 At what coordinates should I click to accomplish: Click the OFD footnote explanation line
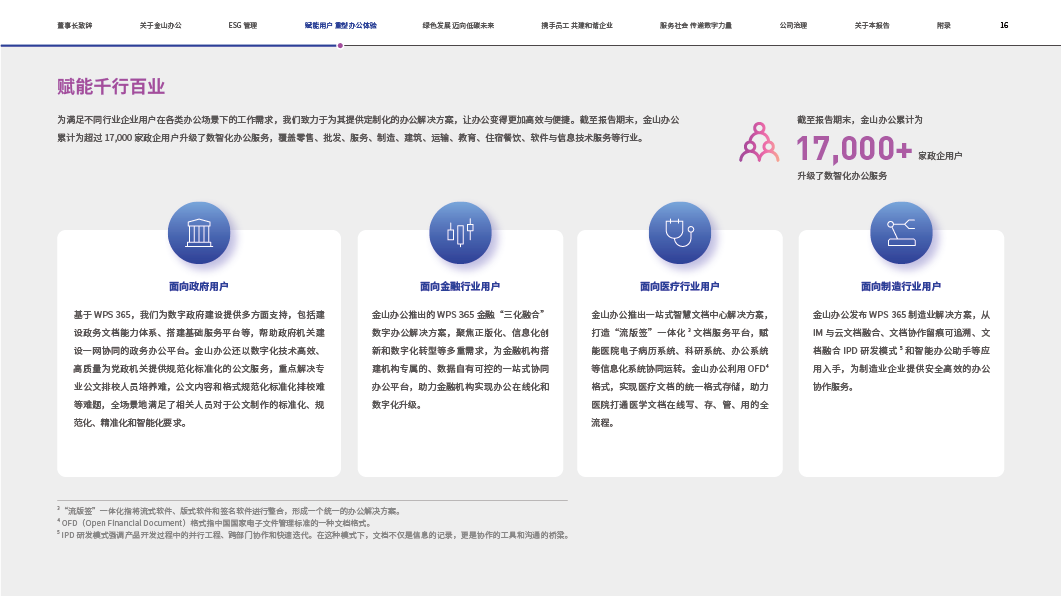click(x=214, y=523)
